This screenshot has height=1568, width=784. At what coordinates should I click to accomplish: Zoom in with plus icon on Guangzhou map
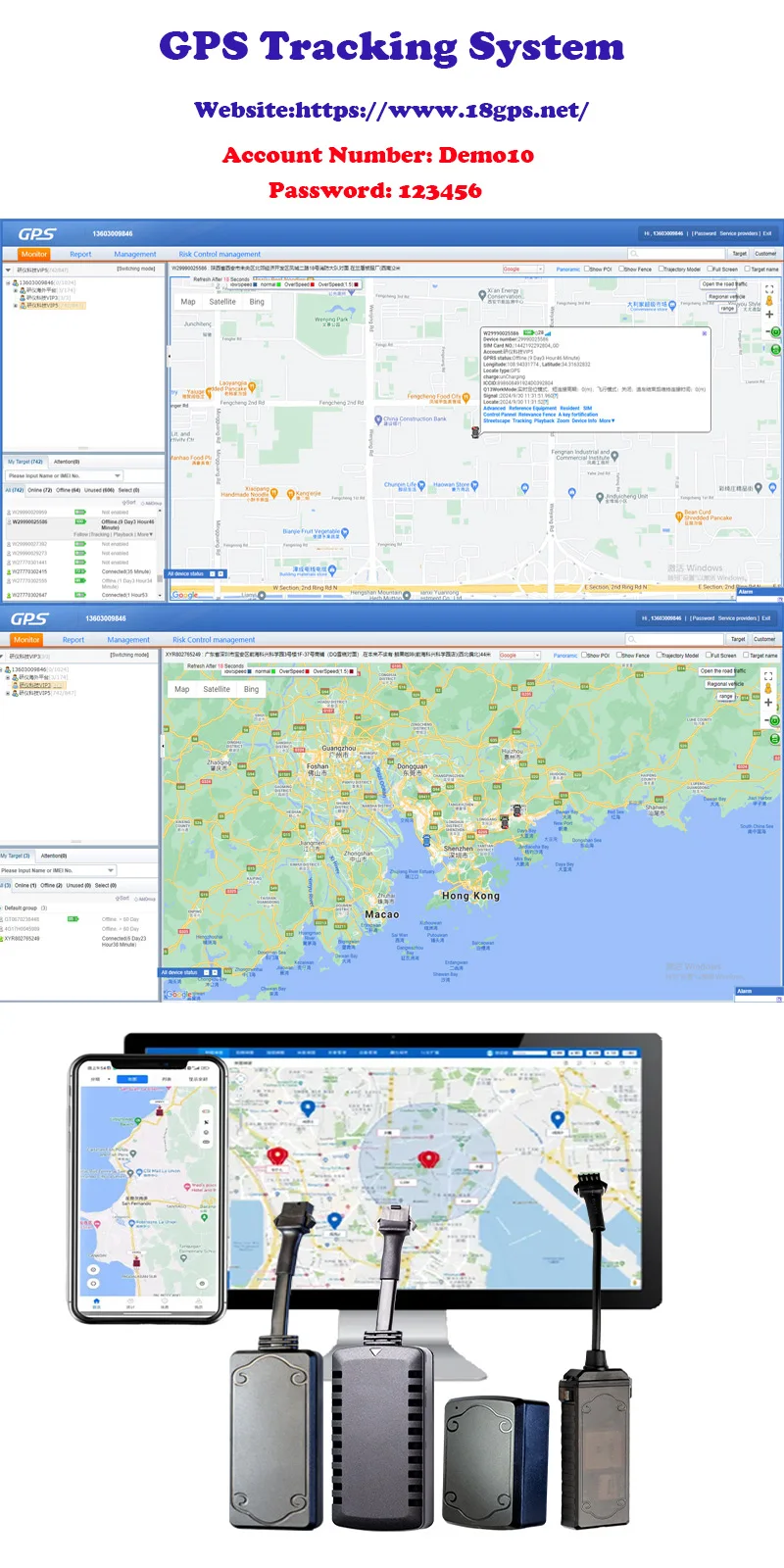768,703
